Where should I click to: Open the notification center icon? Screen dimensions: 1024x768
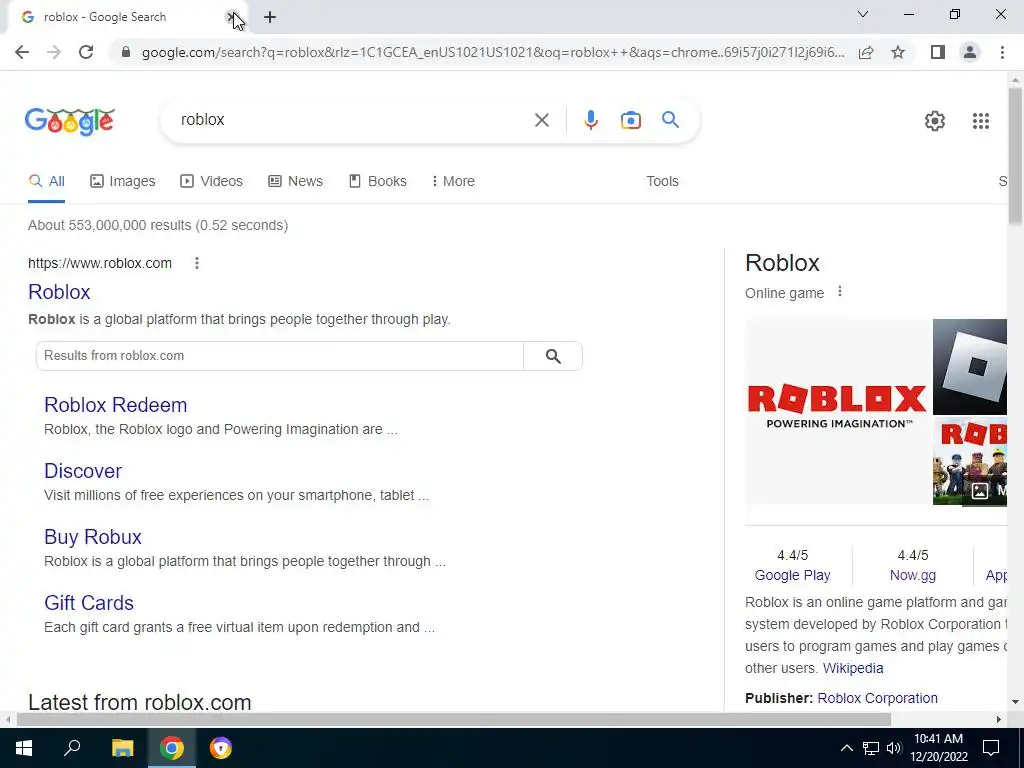[x=991, y=748]
